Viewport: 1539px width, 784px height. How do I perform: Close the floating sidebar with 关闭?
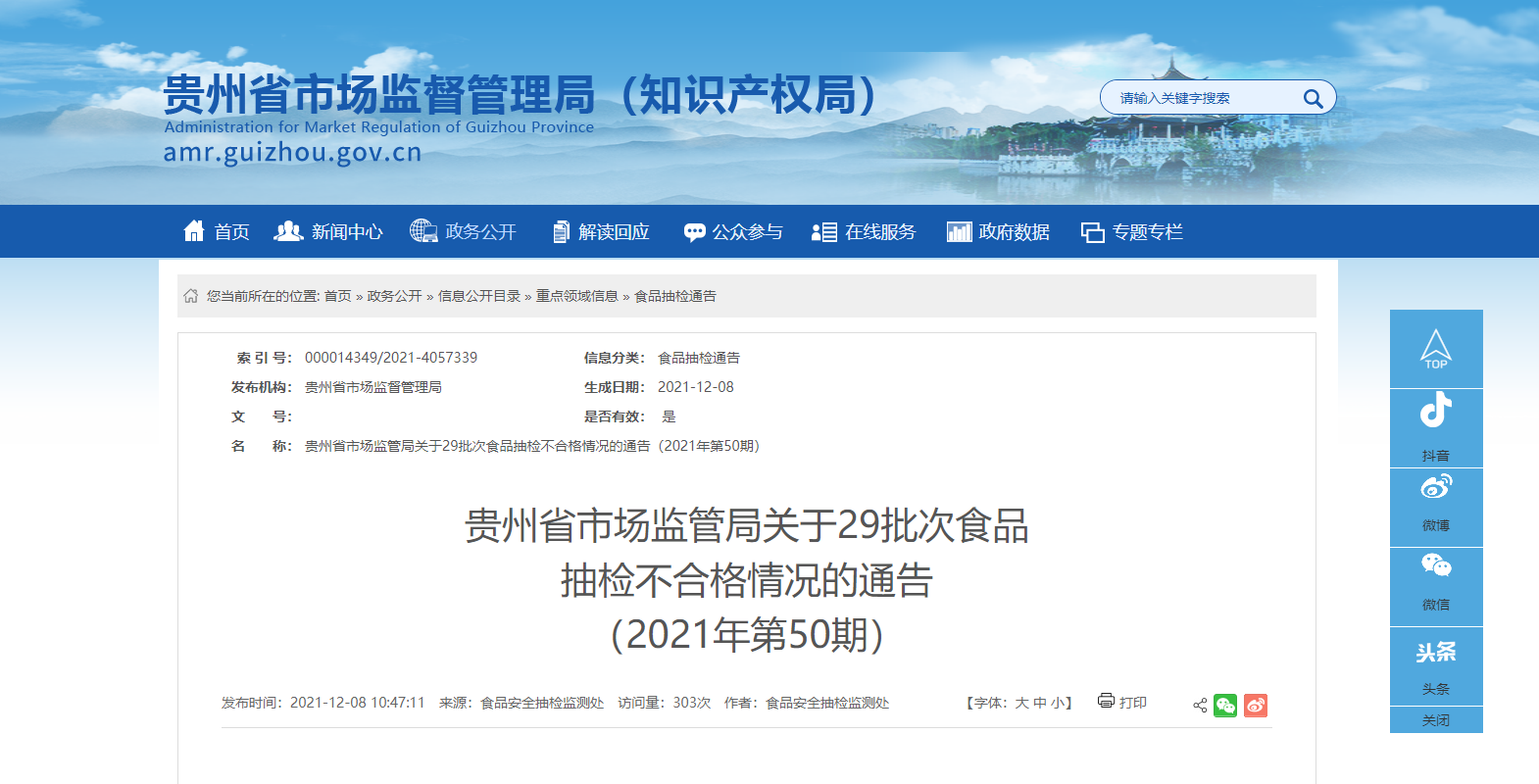click(1435, 720)
